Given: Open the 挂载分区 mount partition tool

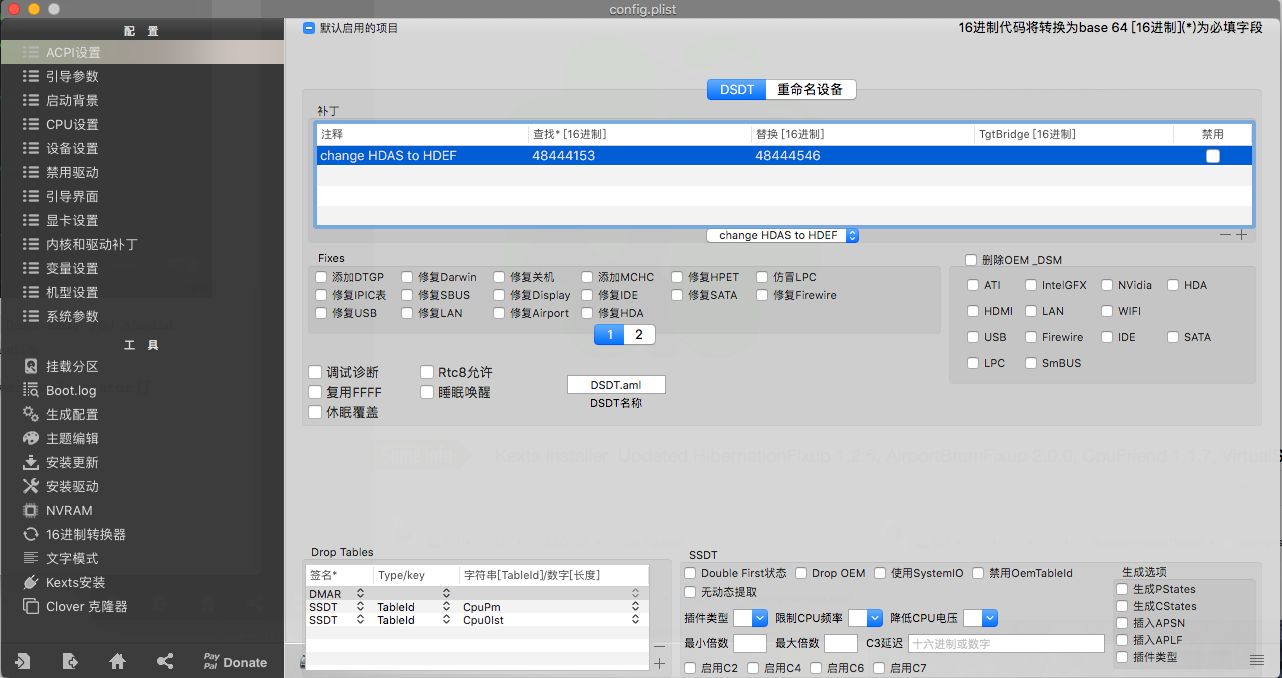Looking at the screenshot, I should coord(72,366).
